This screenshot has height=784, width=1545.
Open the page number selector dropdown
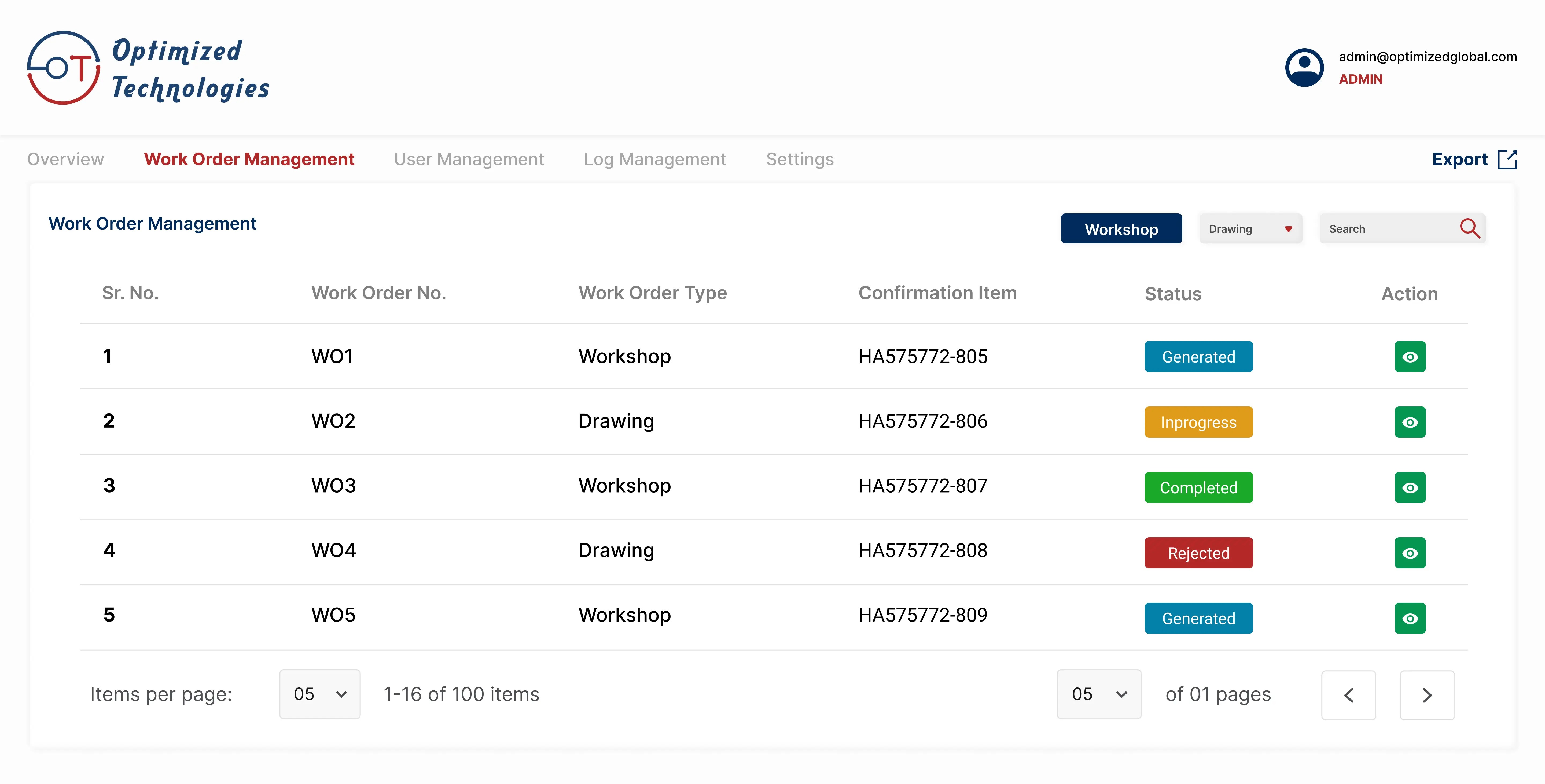[1098, 694]
